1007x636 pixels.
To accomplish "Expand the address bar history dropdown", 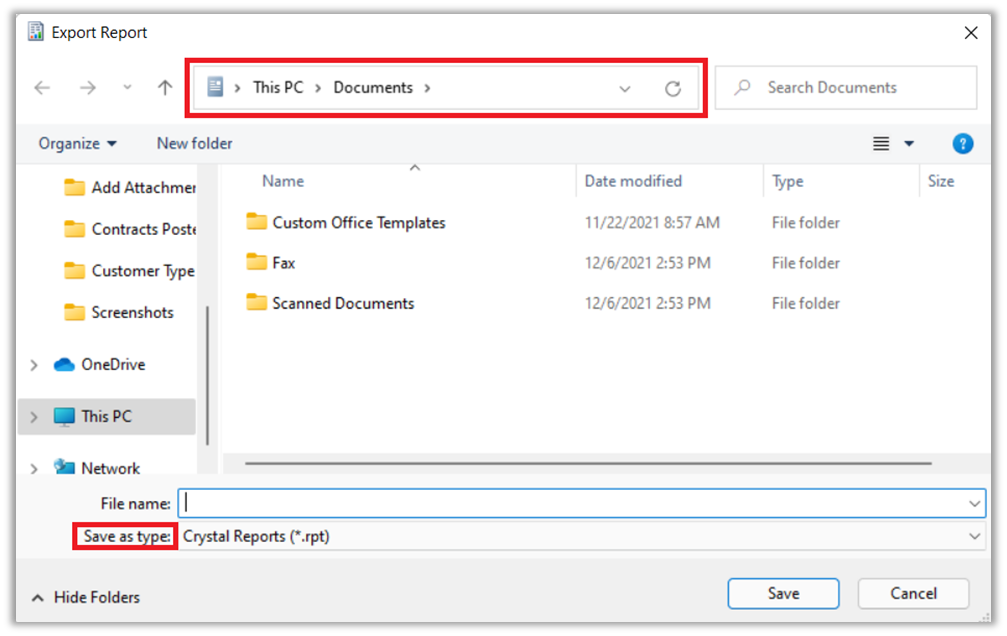I will [x=625, y=88].
